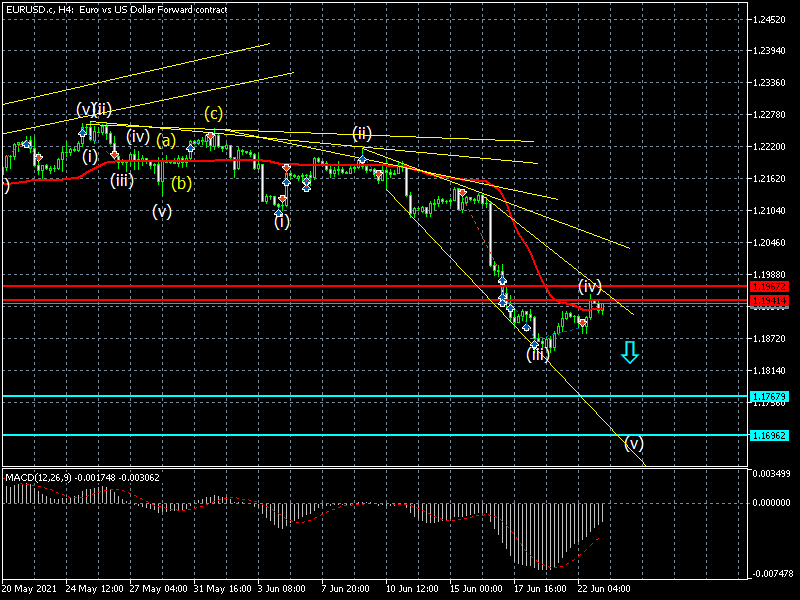Select the final (v) wave target label
800x600 pixels.
click(634, 444)
